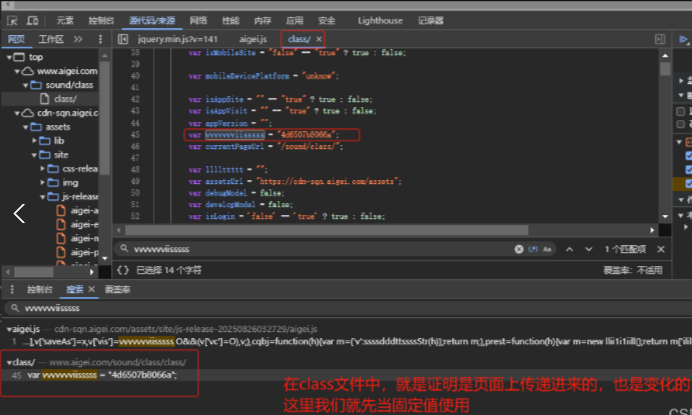This screenshot has width=692, height=415.
Task: Collapse the site folder
Action: (x=34, y=155)
